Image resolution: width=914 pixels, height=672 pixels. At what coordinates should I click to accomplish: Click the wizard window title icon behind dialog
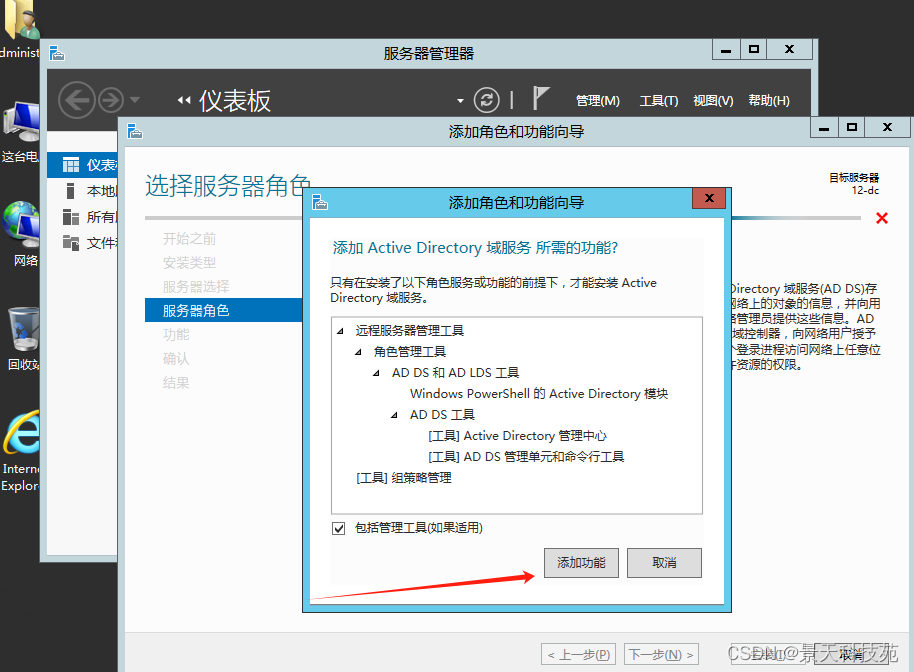(135, 131)
